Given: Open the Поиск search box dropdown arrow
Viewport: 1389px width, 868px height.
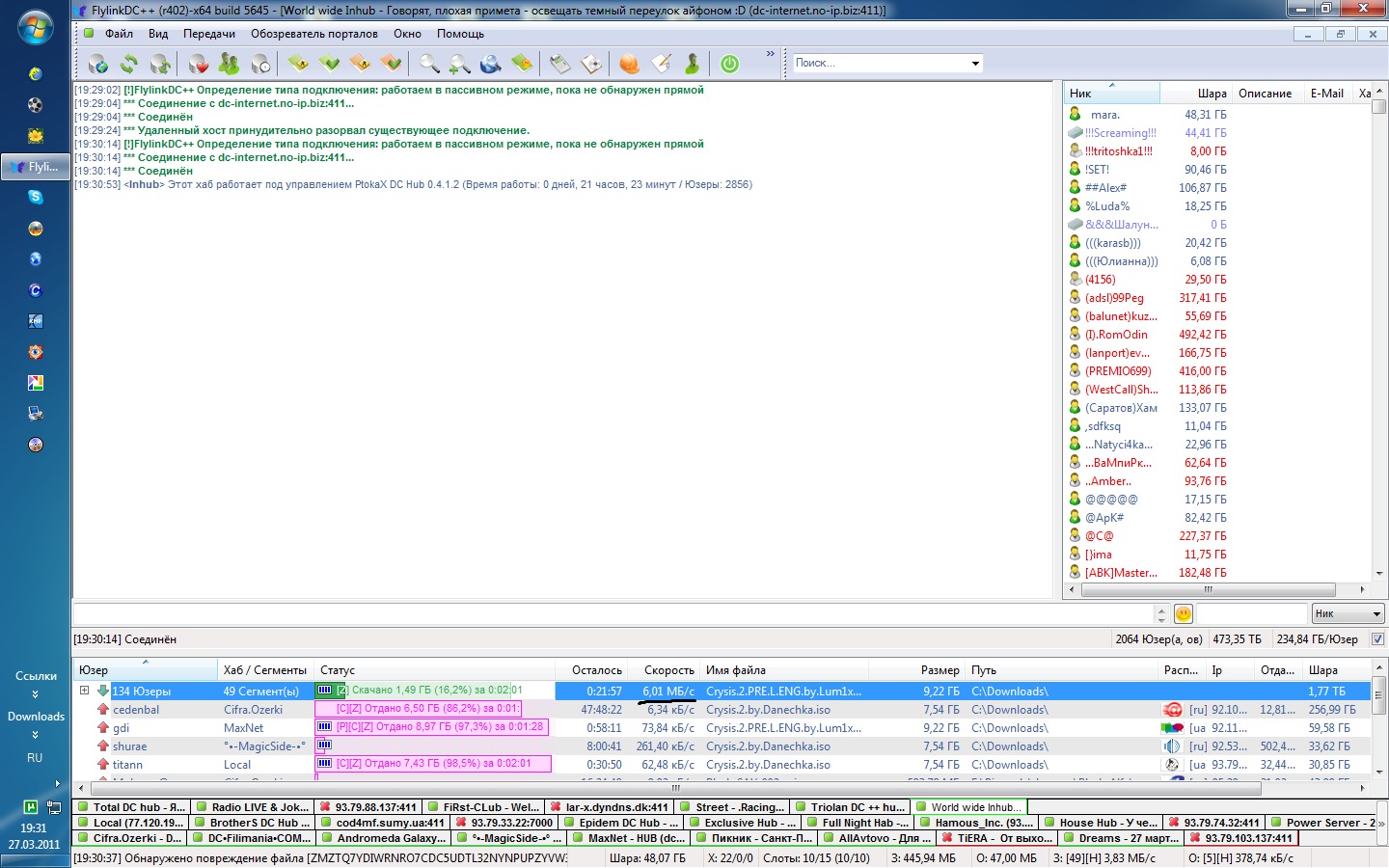Looking at the screenshot, I should click(x=975, y=64).
